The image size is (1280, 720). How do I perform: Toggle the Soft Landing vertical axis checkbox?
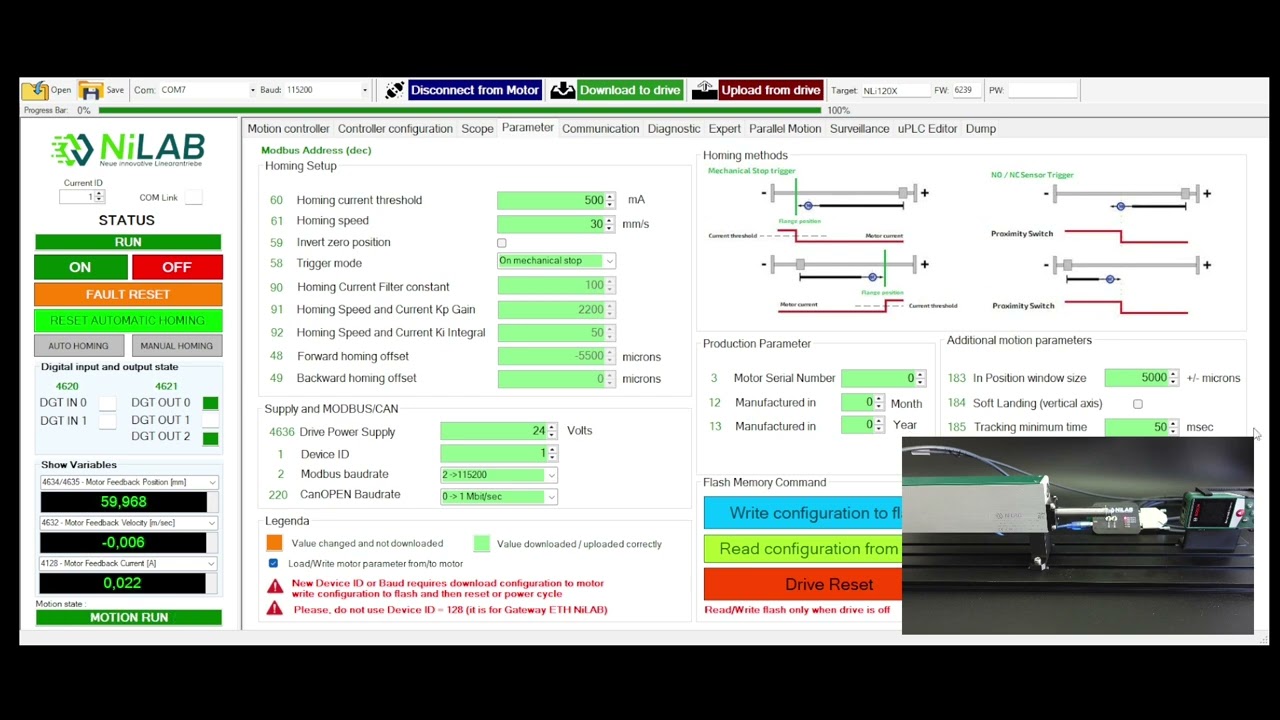[x=1138, y=404]
